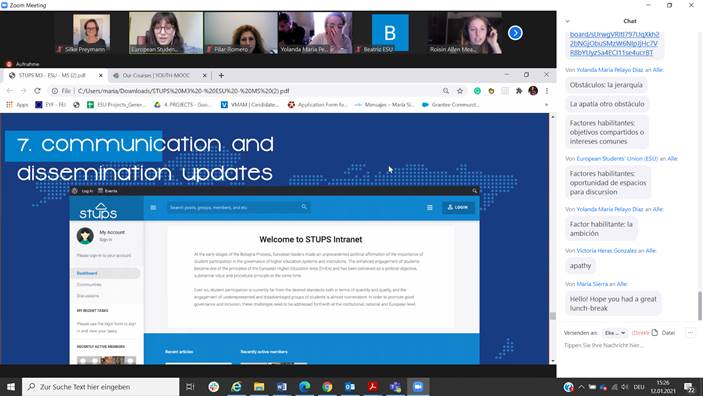This screenshot has width=703, height=396.
Task: Open Apps bookmark shortcut
Action: (17, 104)
